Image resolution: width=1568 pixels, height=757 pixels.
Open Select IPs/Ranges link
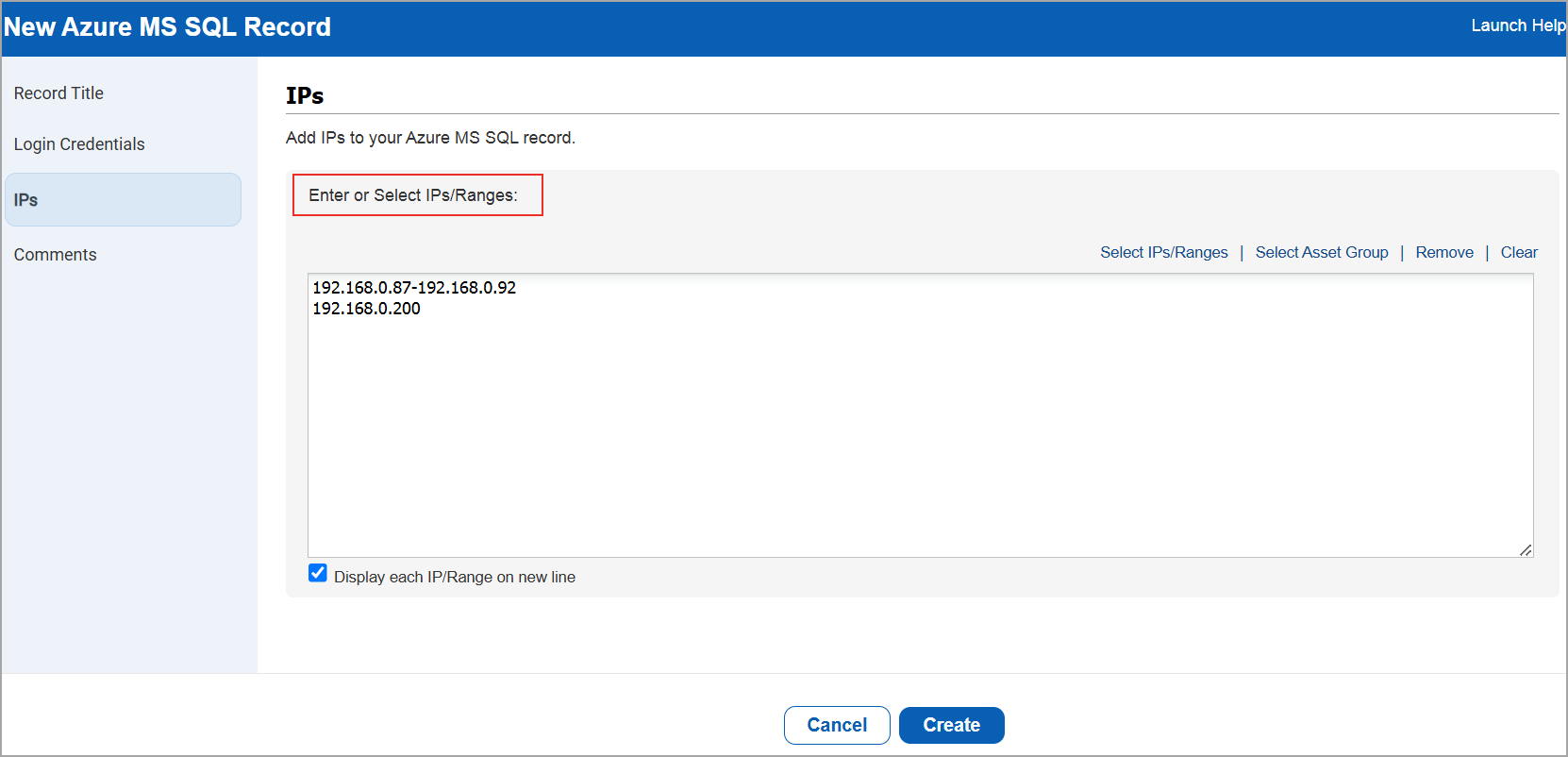1164,252
